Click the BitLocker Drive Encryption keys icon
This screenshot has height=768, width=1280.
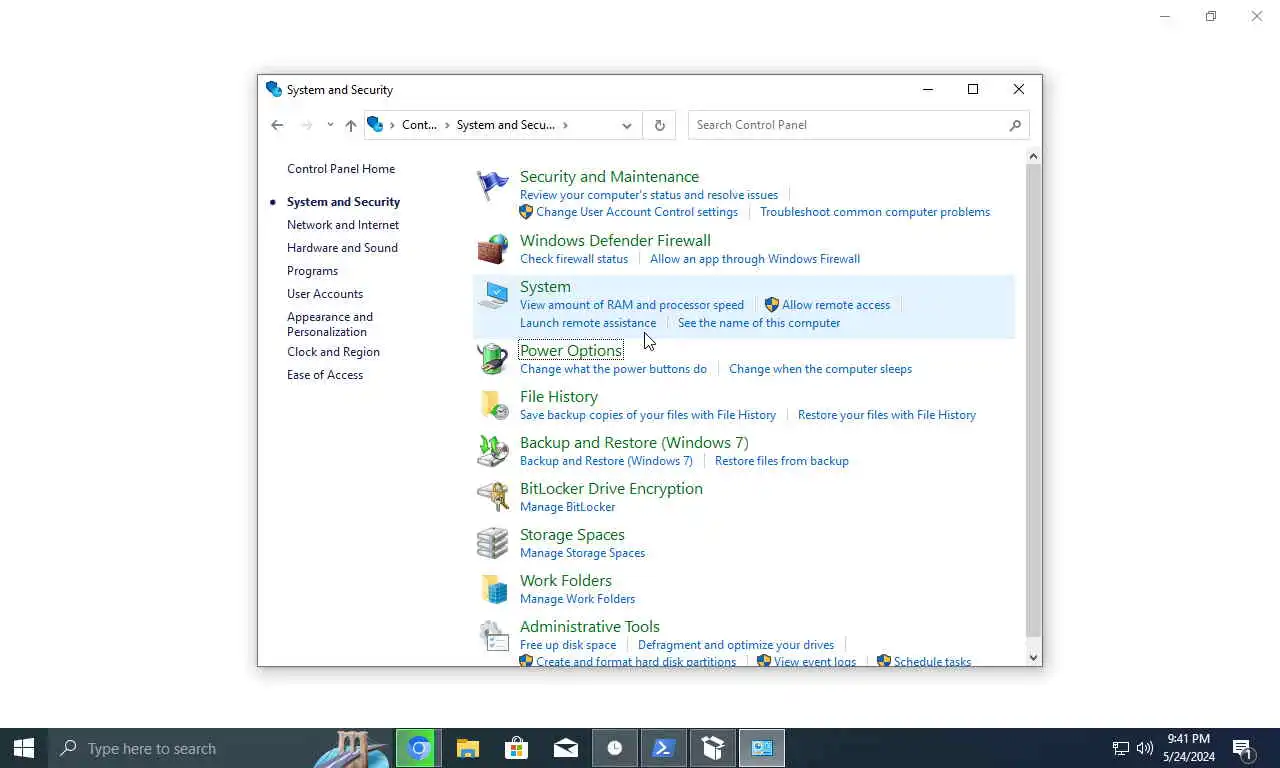492,497
